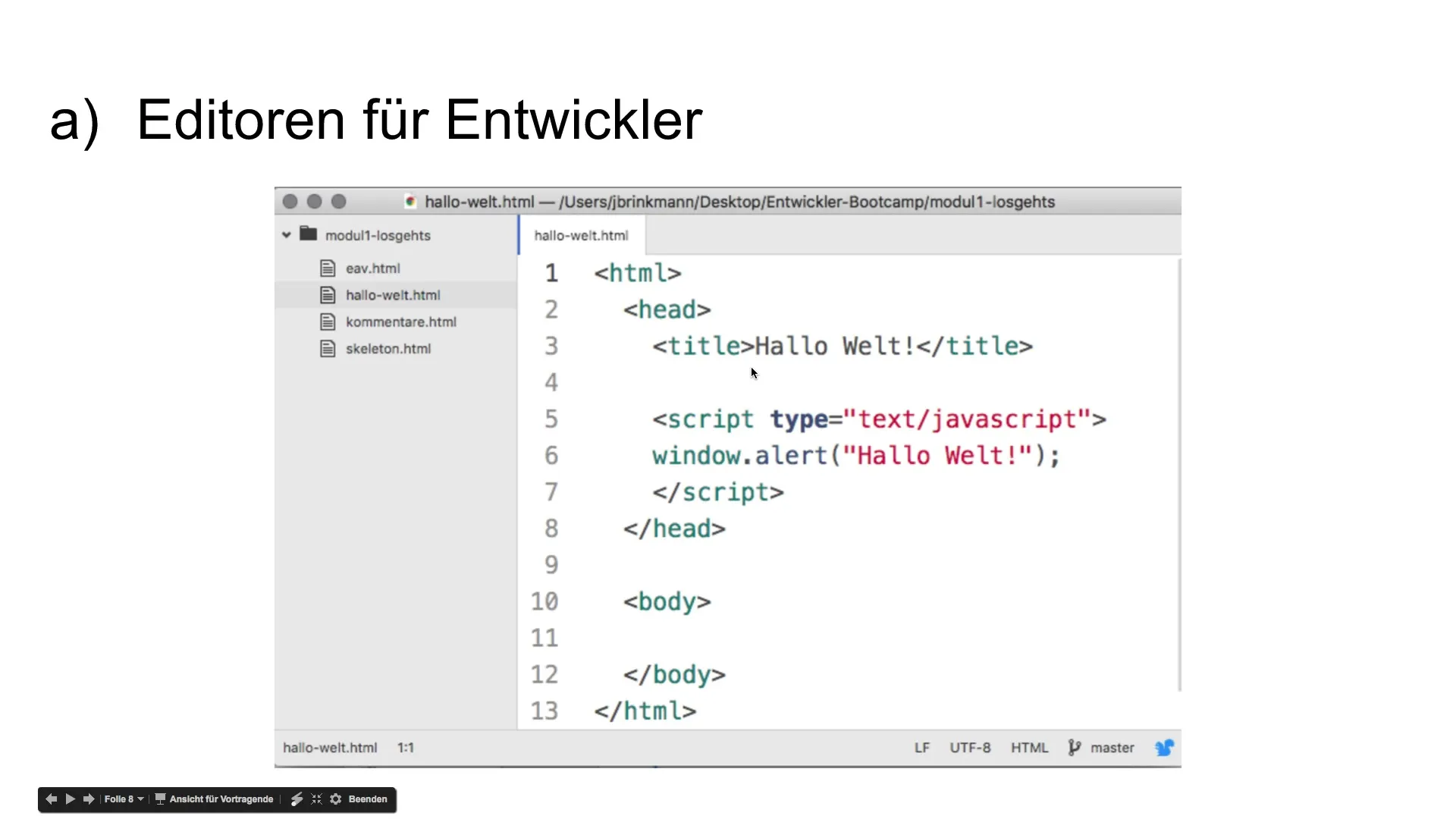Open kommentare.html file

pyautogui.click(x=401, y=322)
